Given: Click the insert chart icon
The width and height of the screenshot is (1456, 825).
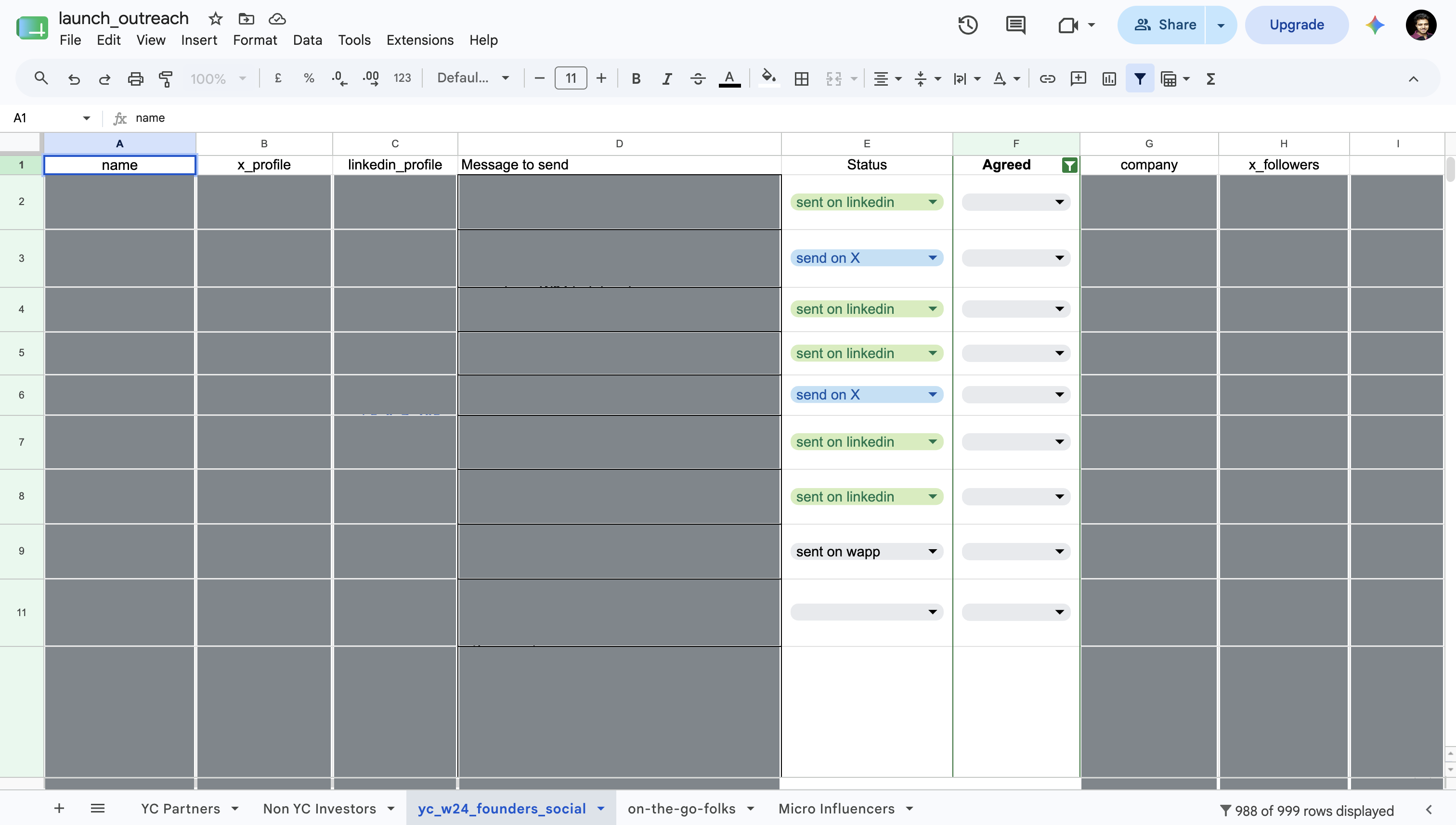Looking at the screenshot, I should click(1109, 79).
